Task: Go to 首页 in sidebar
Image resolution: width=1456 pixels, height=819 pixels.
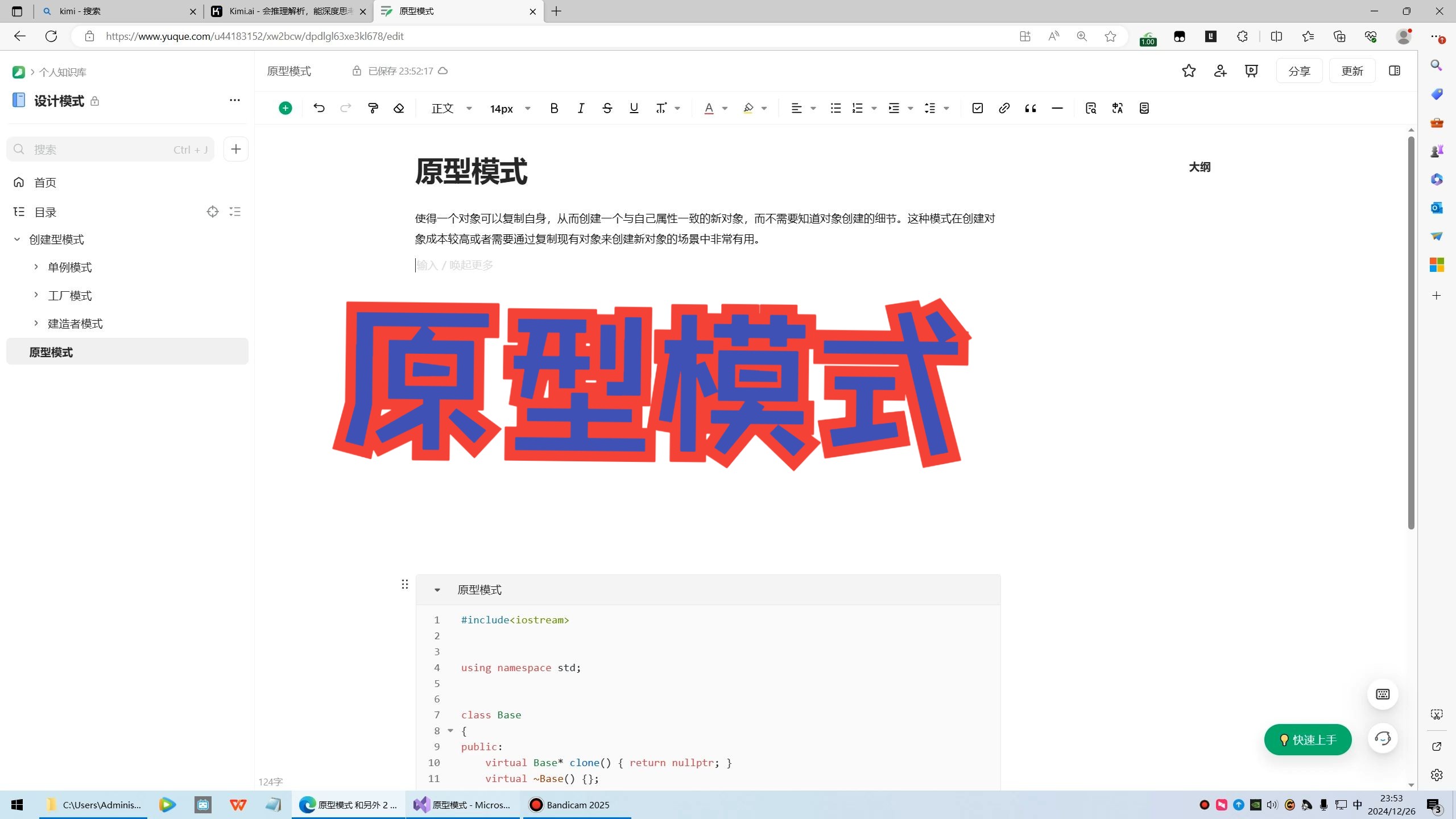Action: tap(45, 182)
